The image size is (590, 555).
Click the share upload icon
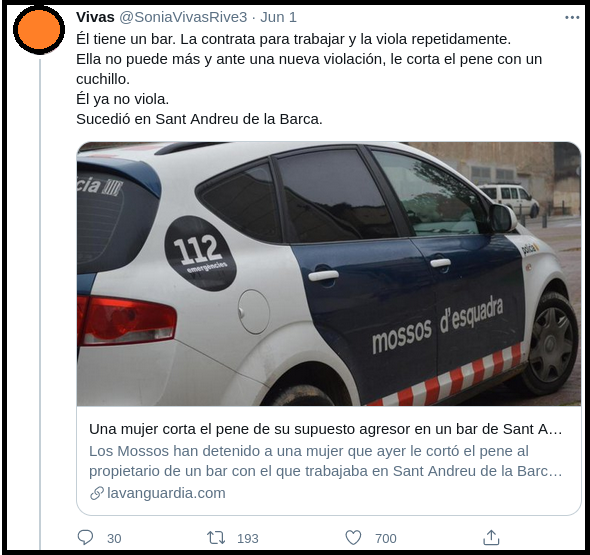491,537
